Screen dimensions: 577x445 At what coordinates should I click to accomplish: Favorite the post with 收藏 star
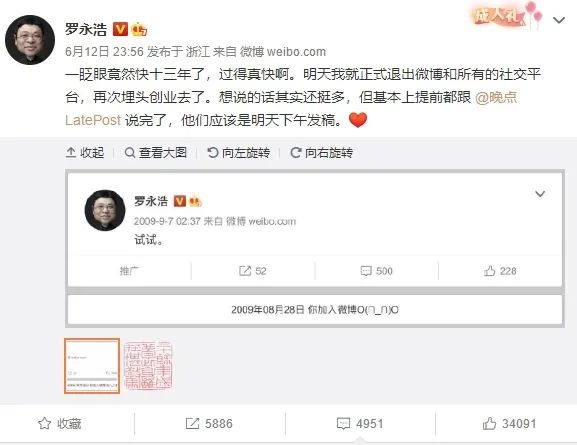[60, 424]
